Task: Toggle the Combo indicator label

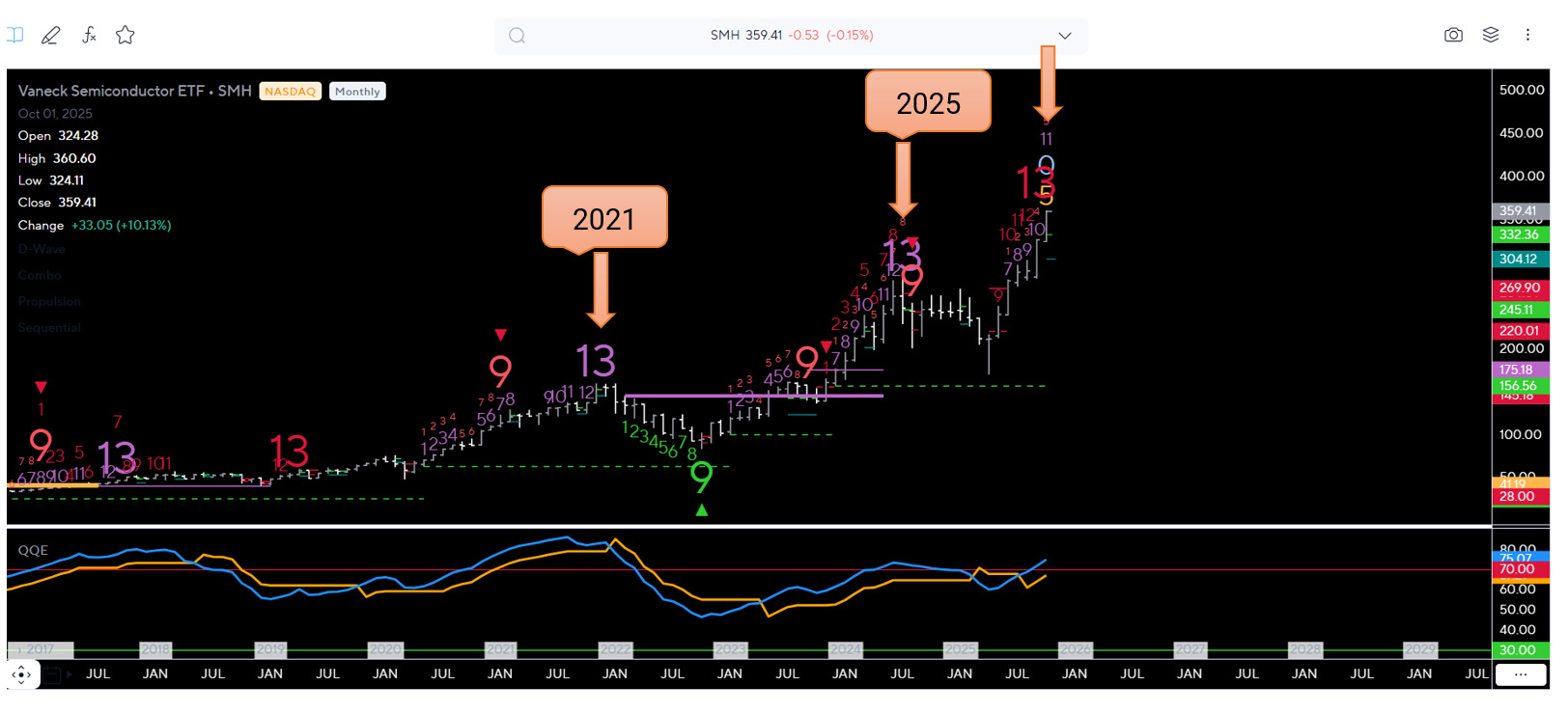Action: 40,275
